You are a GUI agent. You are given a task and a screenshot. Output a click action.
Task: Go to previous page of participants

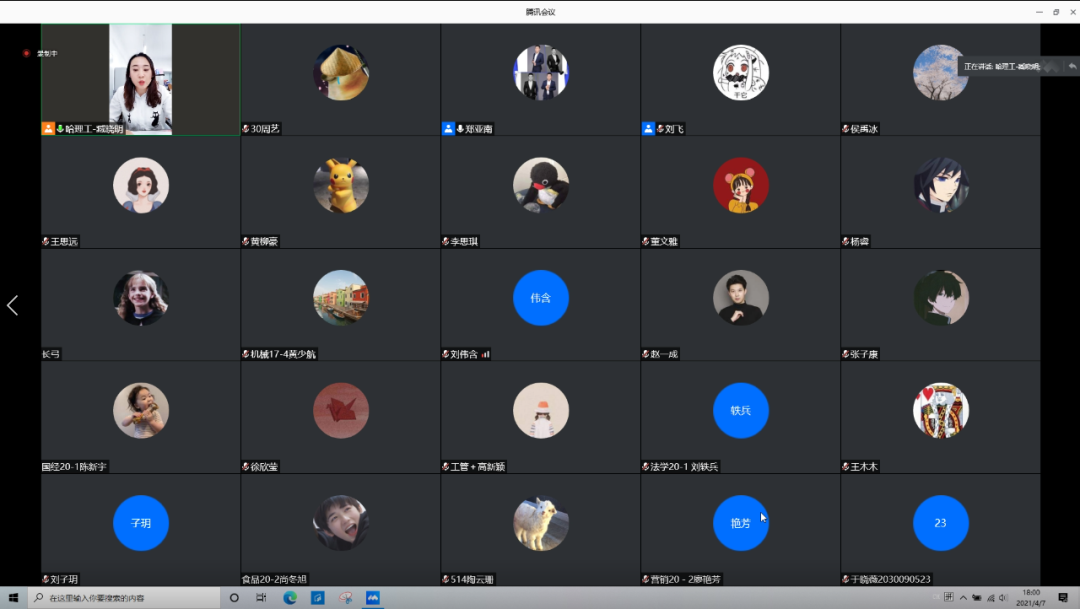pos(12,305)
